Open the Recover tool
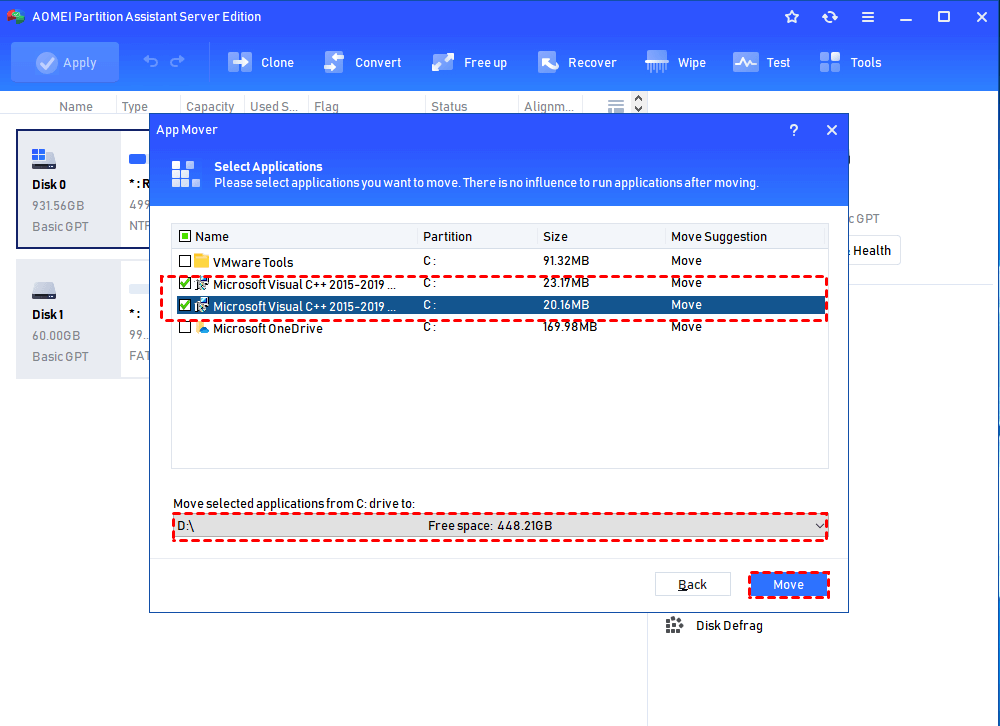This screenshot has height=726, width=1000. tap(577, 63)
